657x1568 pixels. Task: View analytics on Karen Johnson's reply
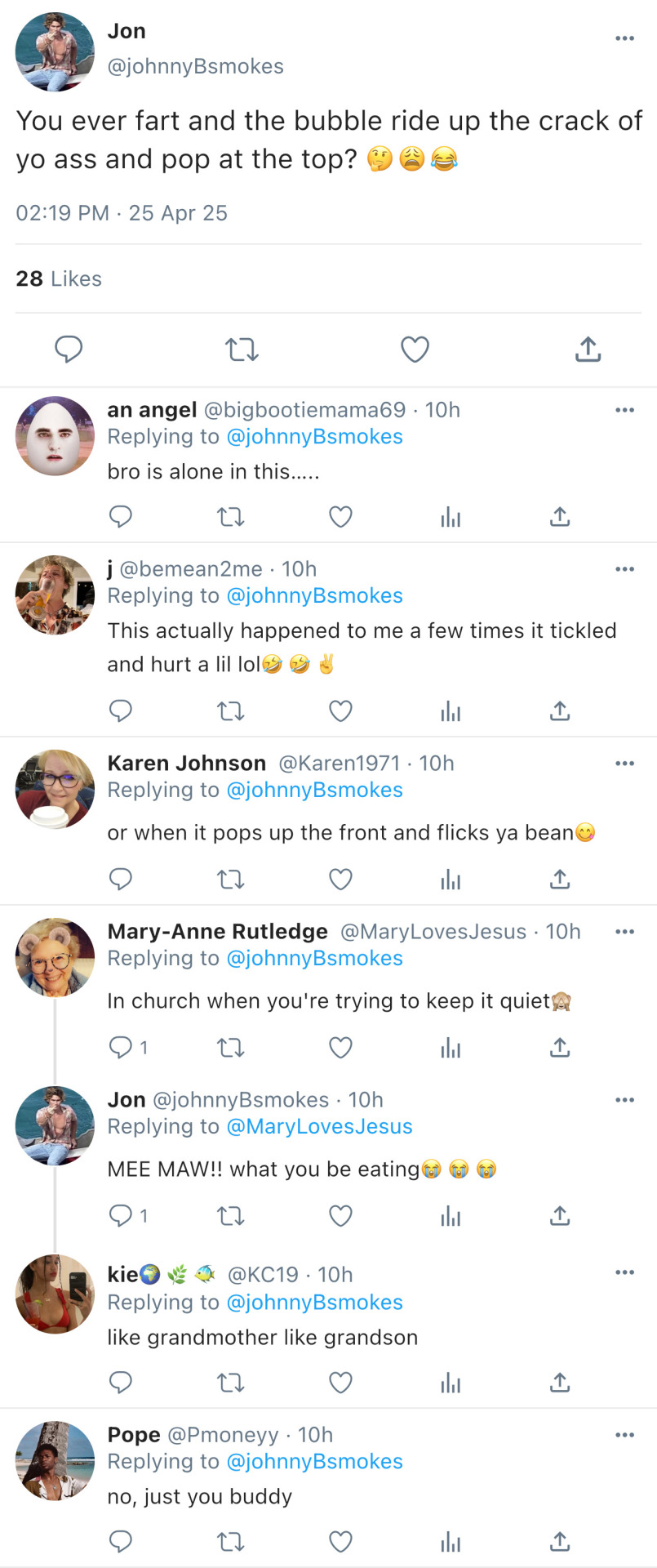tap(451, 880)
